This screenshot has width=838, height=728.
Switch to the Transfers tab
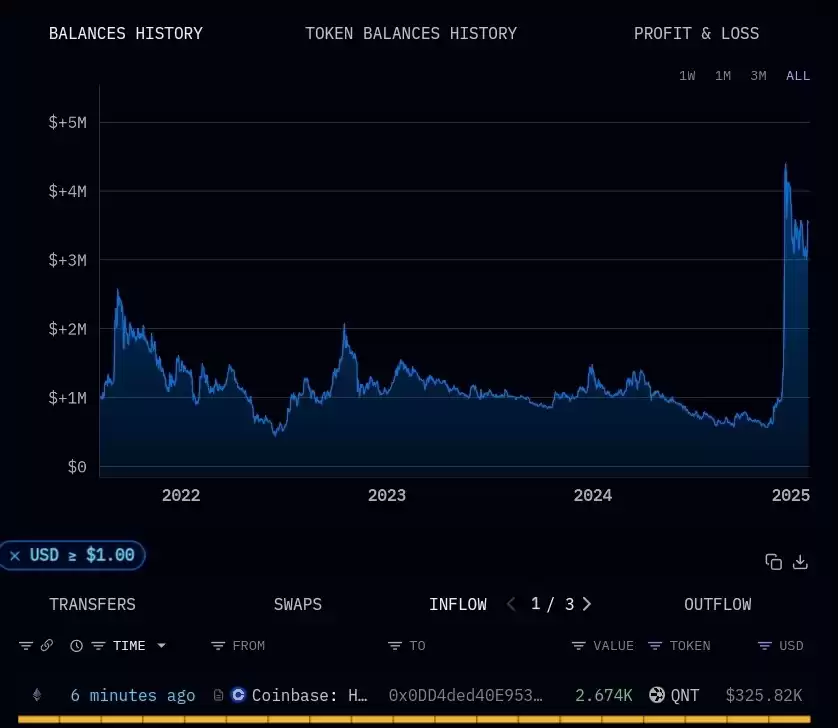[x=92, y=604]
